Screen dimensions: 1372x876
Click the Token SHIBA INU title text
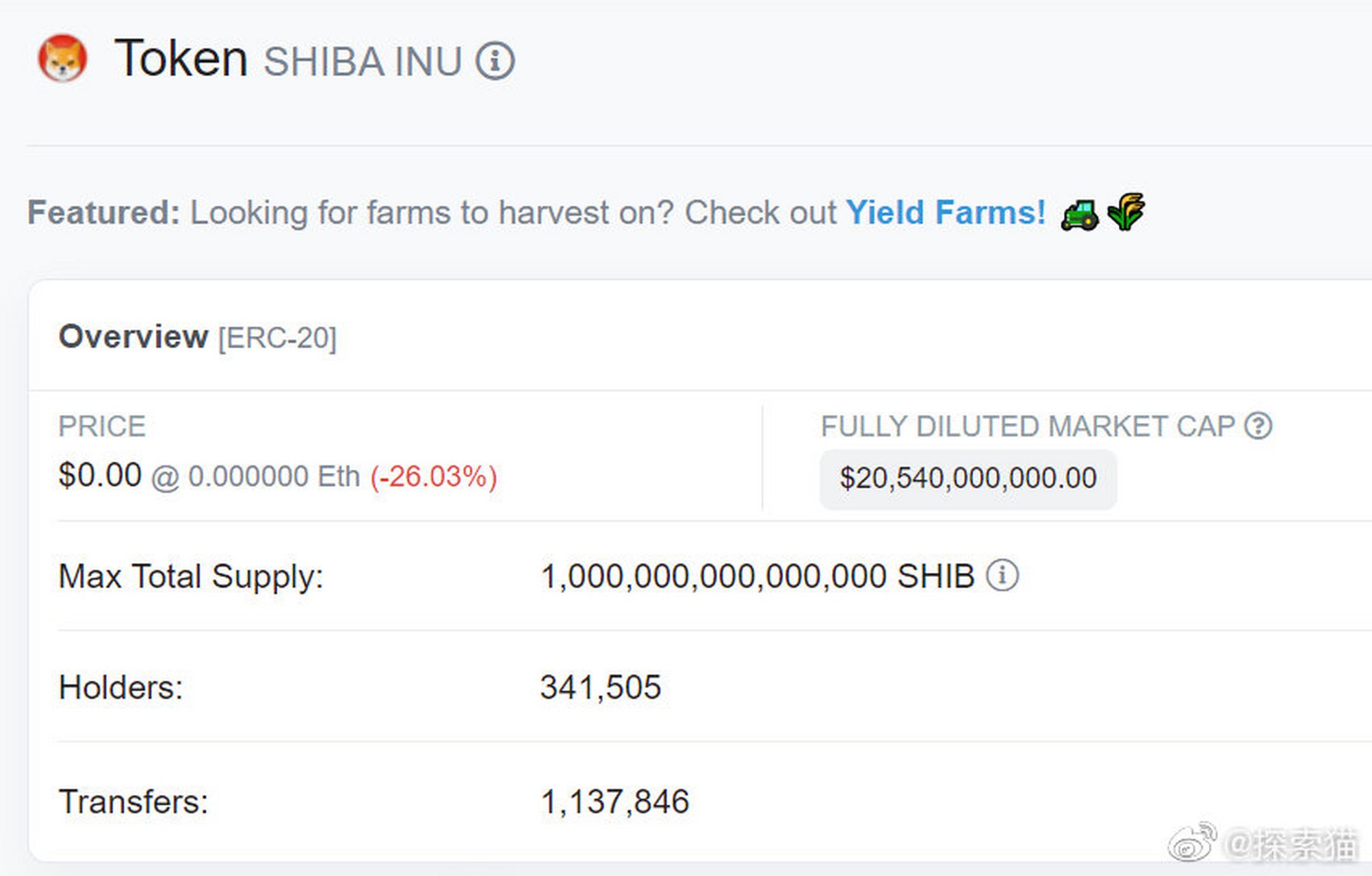tap(287, 60)
